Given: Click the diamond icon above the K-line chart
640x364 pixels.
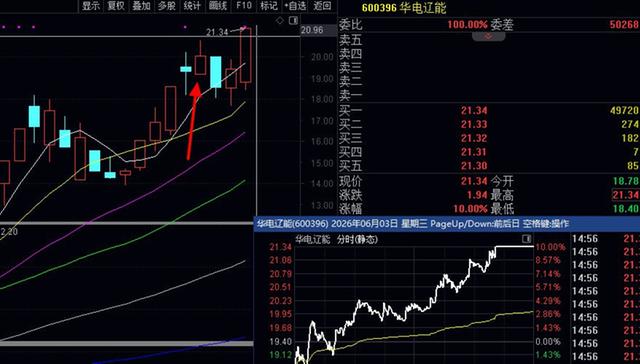Looking at the screenshot, I should 280,20.
